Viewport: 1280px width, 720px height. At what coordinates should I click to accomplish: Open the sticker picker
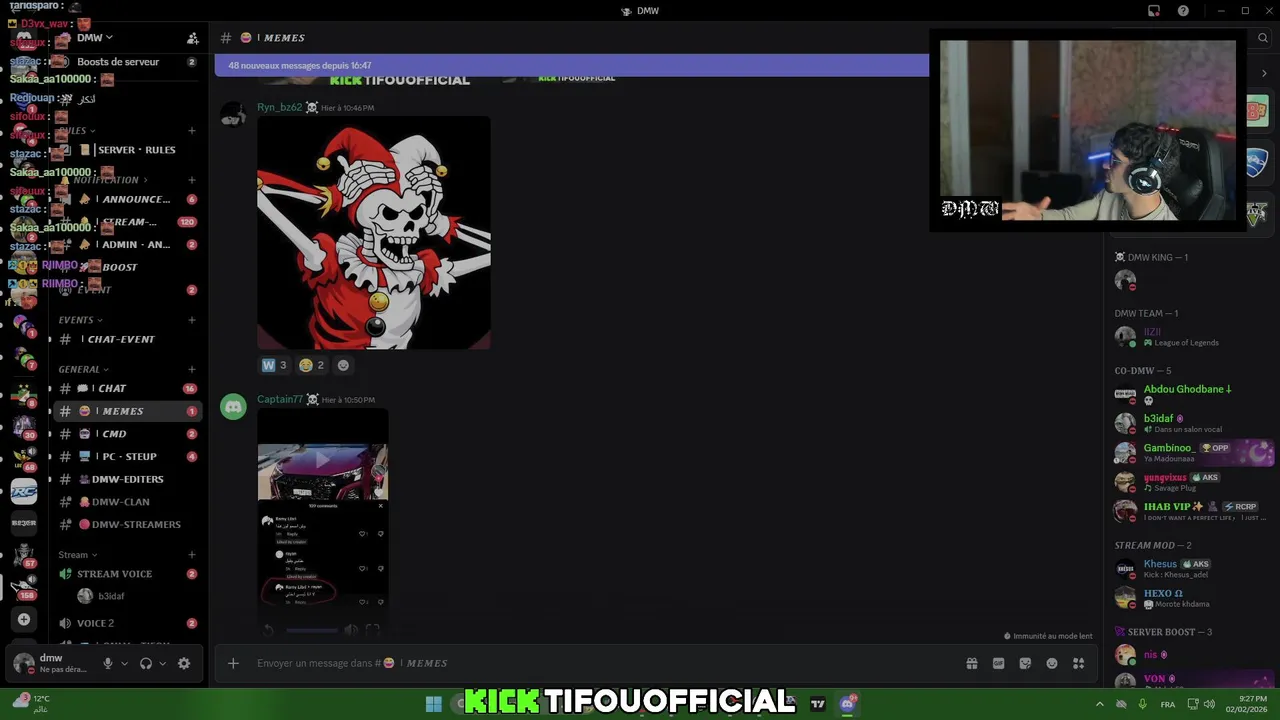pyautogui.click(x=1025, y=663)
